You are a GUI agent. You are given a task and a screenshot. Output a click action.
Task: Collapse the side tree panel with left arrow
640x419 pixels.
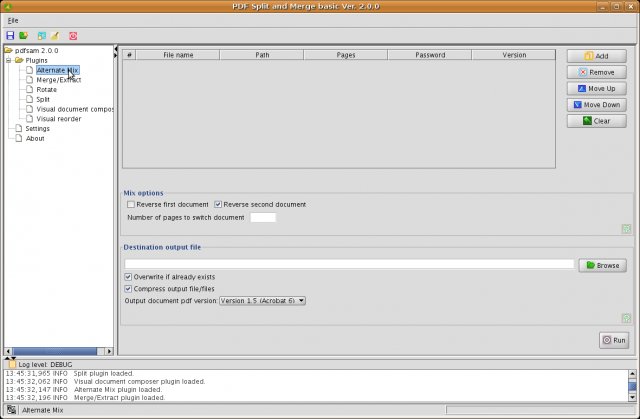[116, 49]
